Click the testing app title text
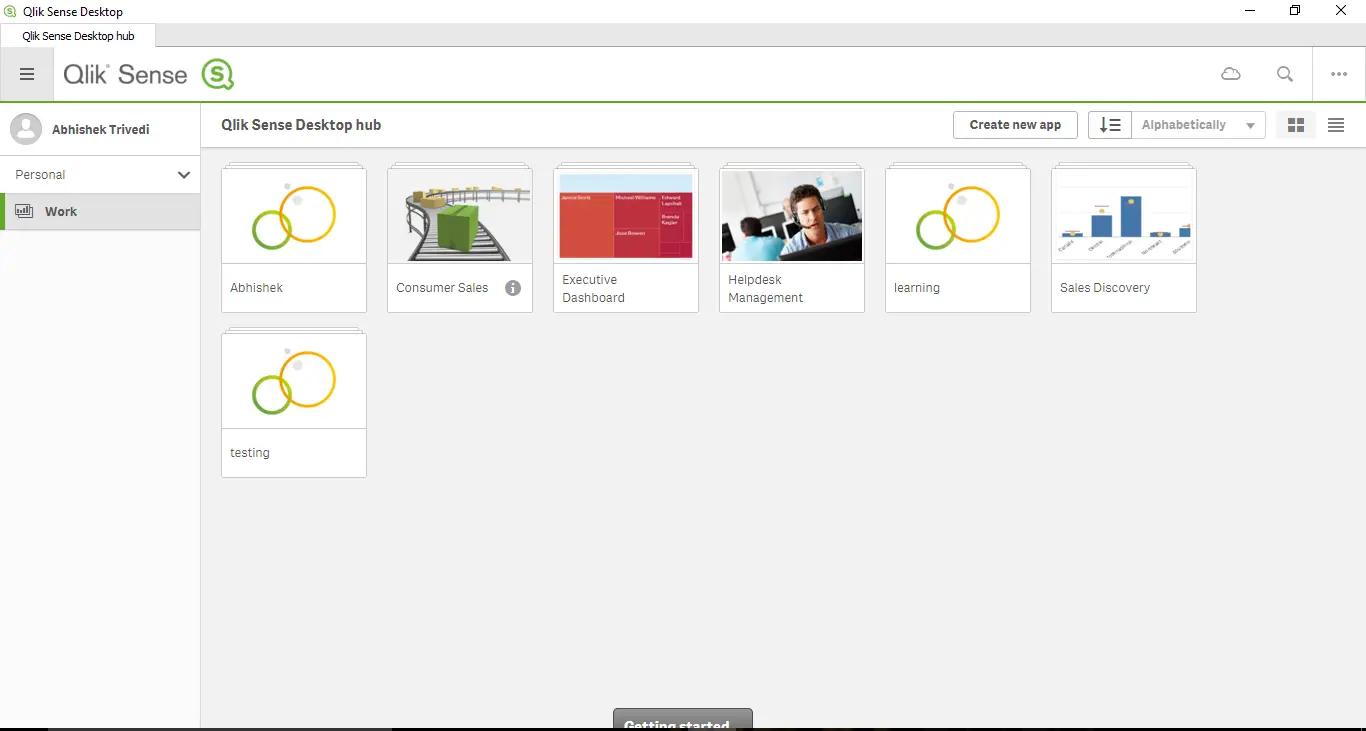This screenshot has width=1366, height=731. [250, 453]
